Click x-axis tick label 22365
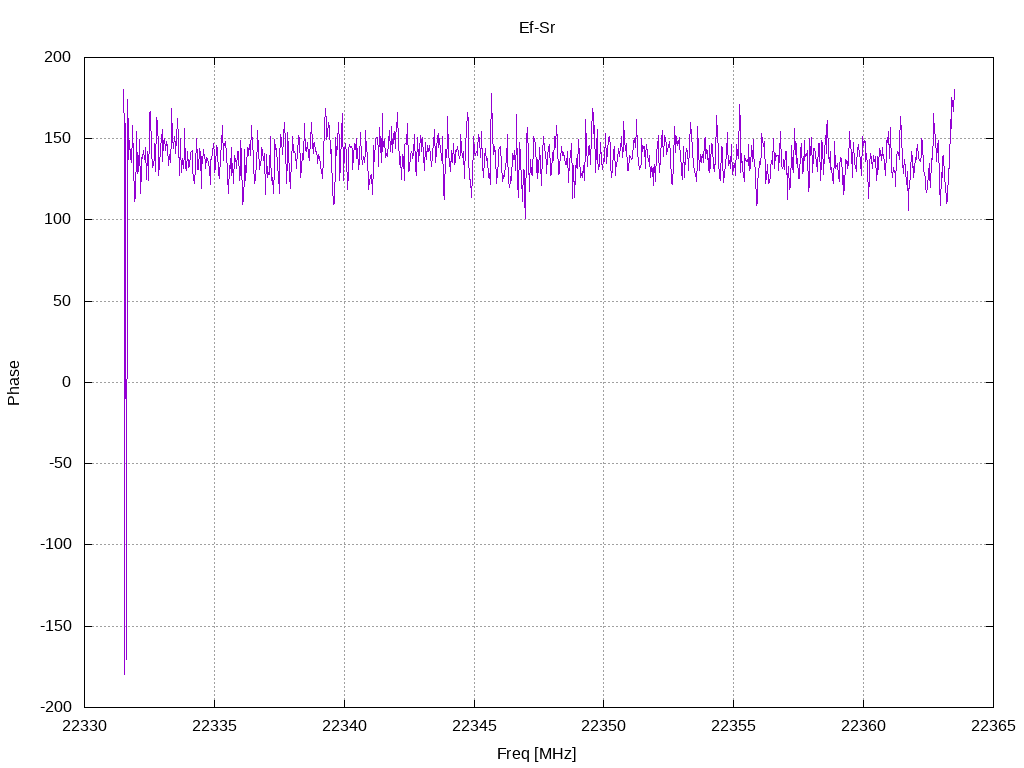Viewport: 1024px width, 768px height. pos(993,726)
